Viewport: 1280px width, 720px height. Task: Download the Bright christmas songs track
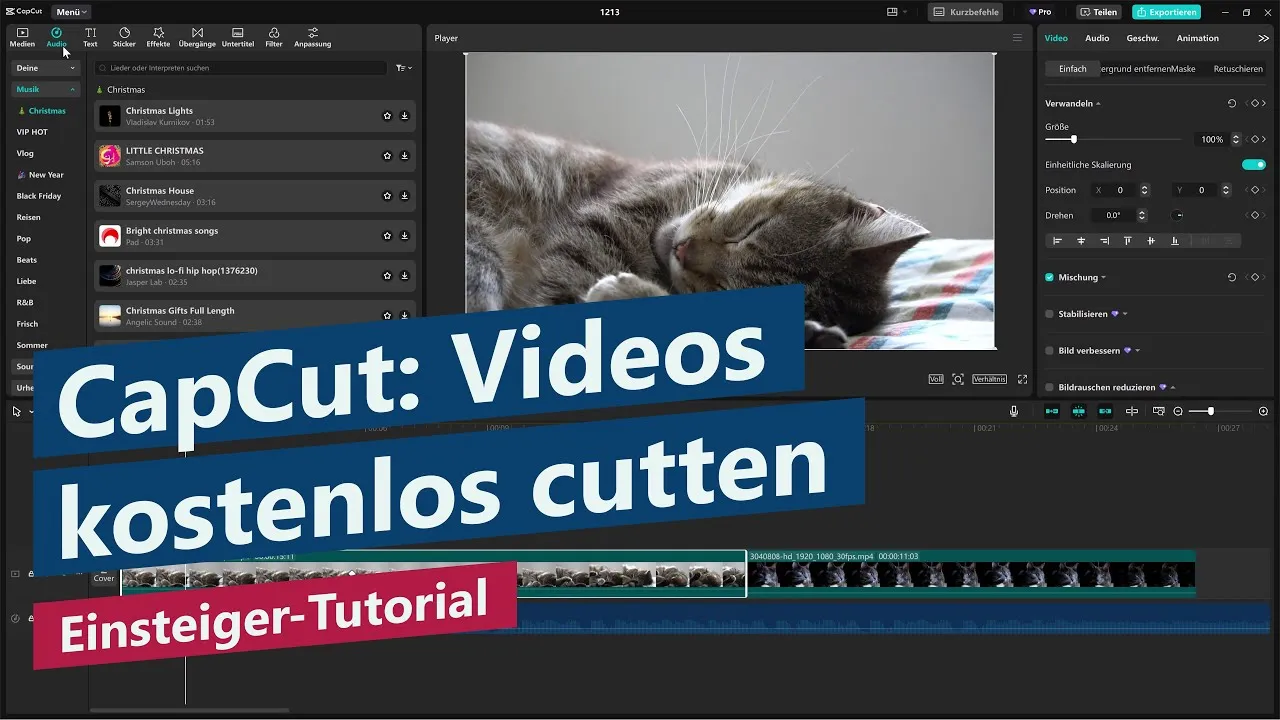pyautogui.click(x=404, y=236)
